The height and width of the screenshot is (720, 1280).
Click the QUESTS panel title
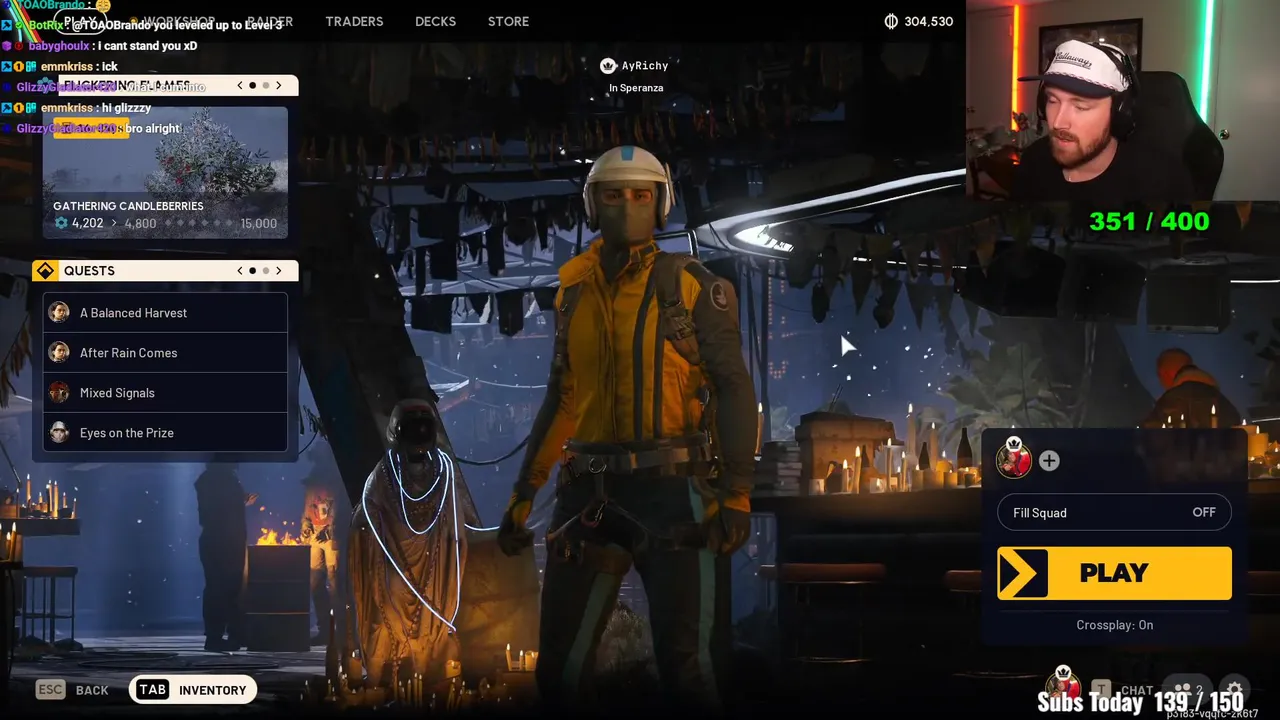(x=89, y=271)
